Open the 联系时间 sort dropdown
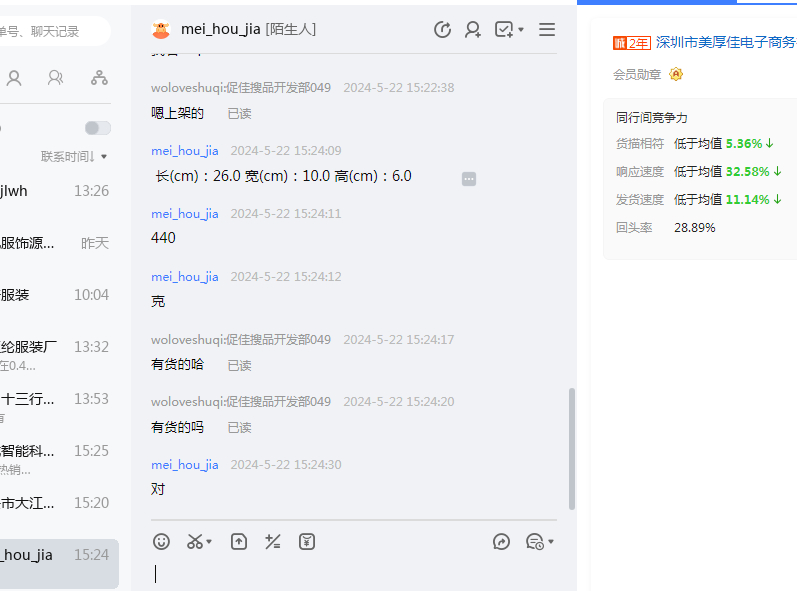Viewport: 797px width, 591px height. pyautogui.click(x=74, y=157)
